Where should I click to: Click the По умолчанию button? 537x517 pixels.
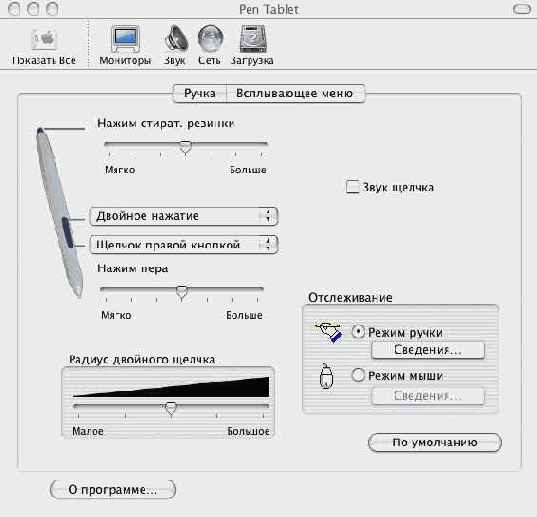click(435, 442)
